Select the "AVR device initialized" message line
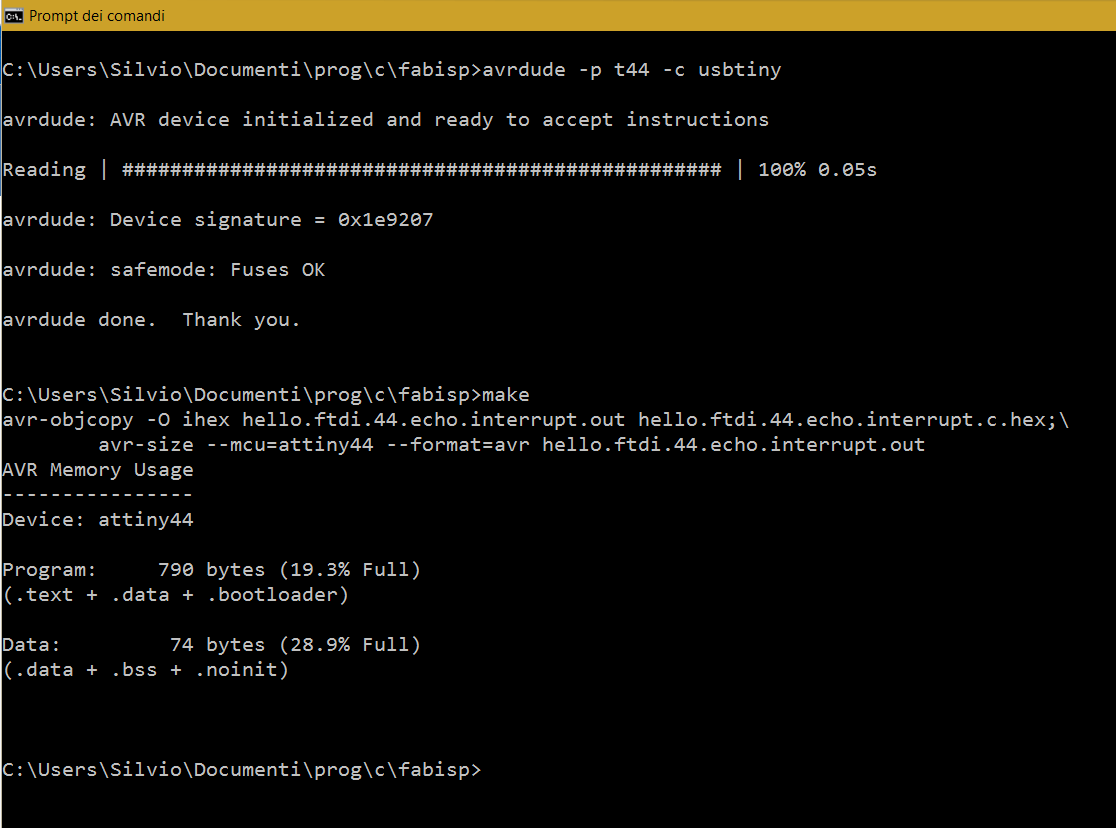This screenshot has height=828, width=1116. (x=386, y=120)
